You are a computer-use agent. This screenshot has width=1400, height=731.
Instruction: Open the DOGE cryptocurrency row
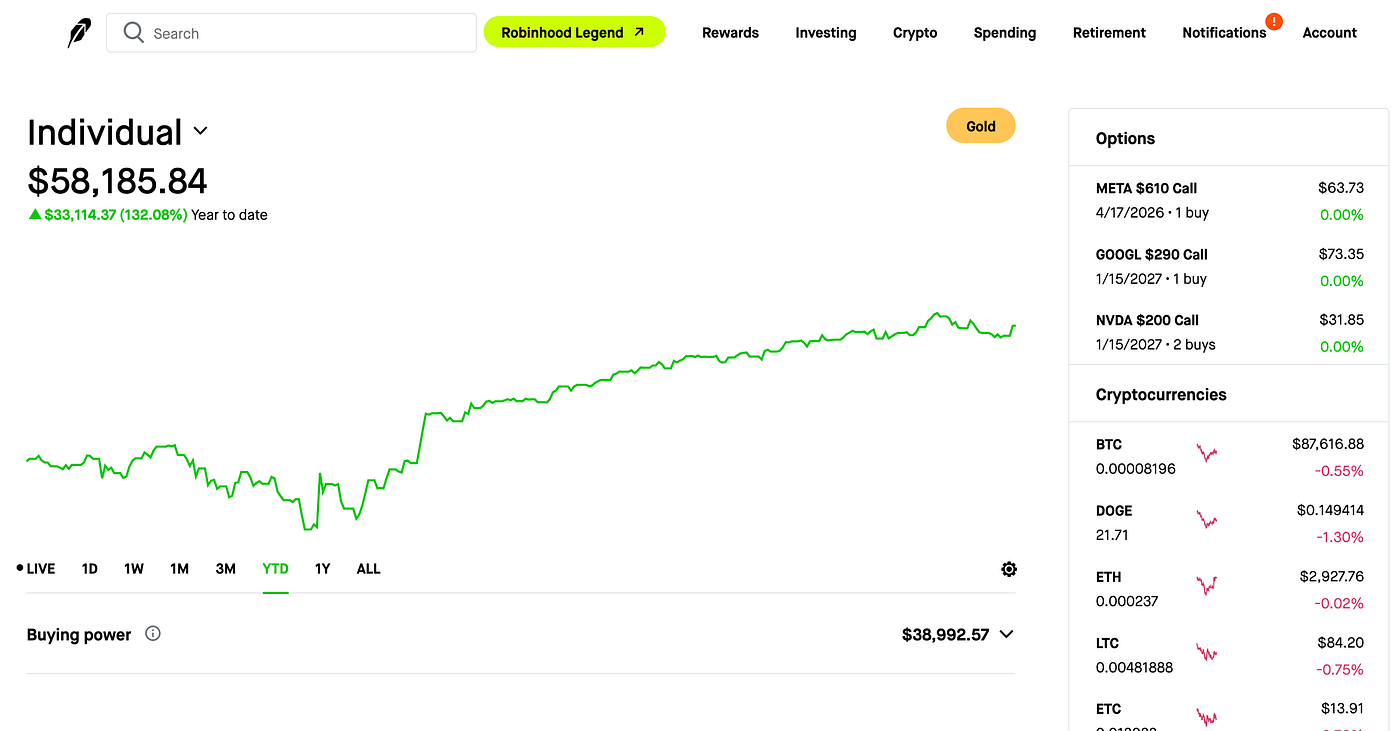click(1229, 522)
